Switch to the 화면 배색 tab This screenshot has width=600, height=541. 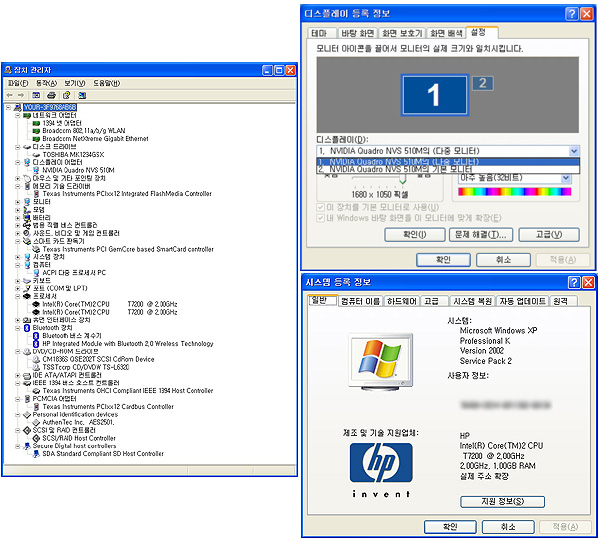(x=446, y=34)
